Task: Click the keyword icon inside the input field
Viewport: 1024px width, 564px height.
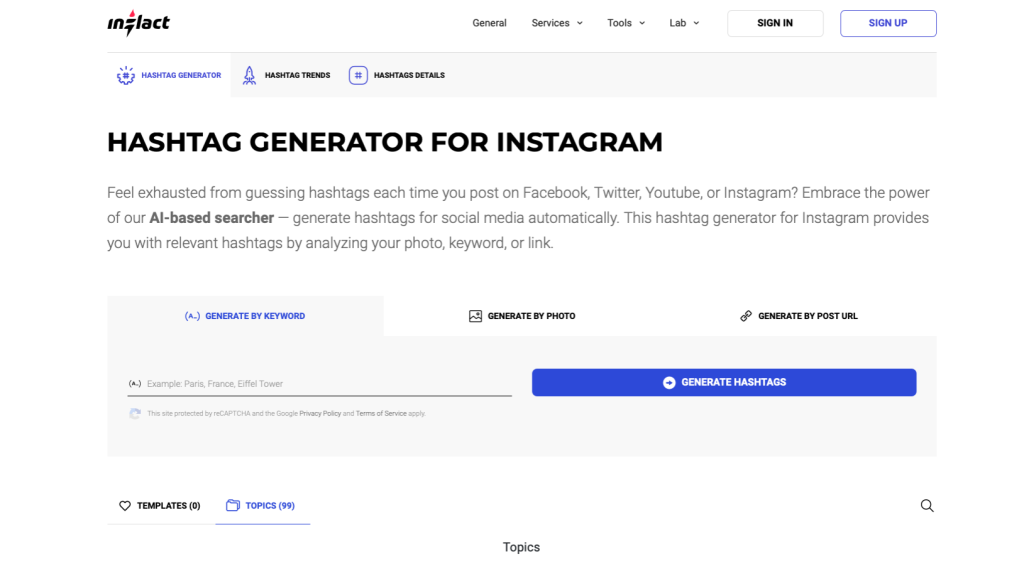Action: (x=135, y=384)
